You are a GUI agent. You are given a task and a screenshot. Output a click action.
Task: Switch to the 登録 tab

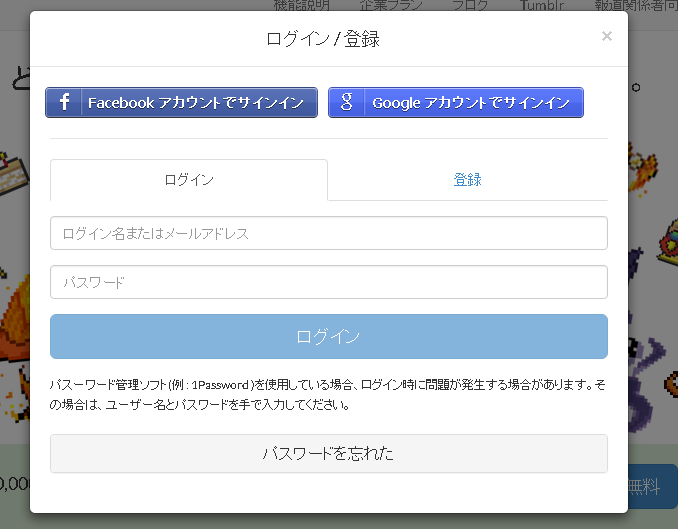(x=467, y=180)
